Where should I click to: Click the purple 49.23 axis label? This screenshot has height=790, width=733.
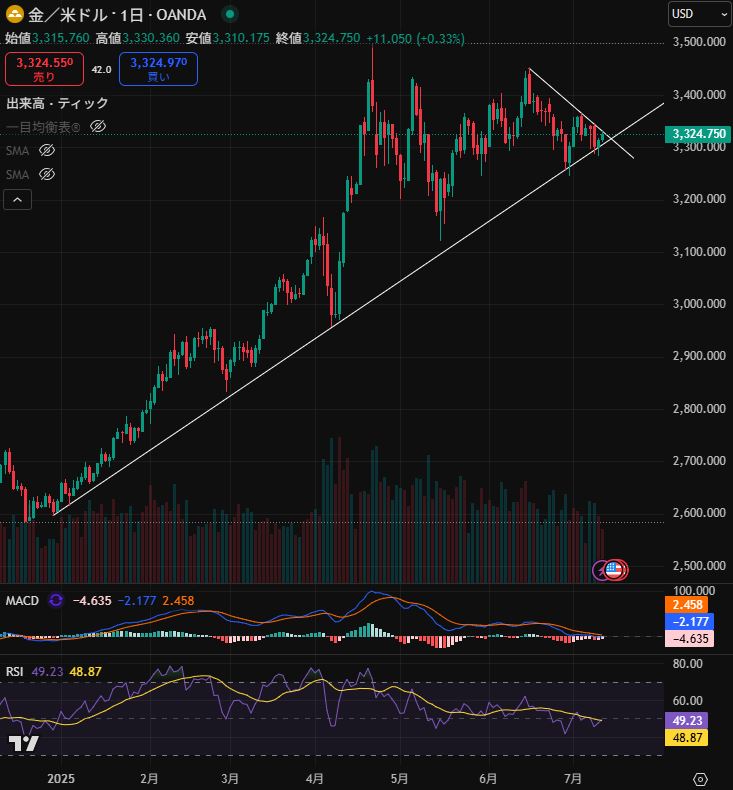687,720
